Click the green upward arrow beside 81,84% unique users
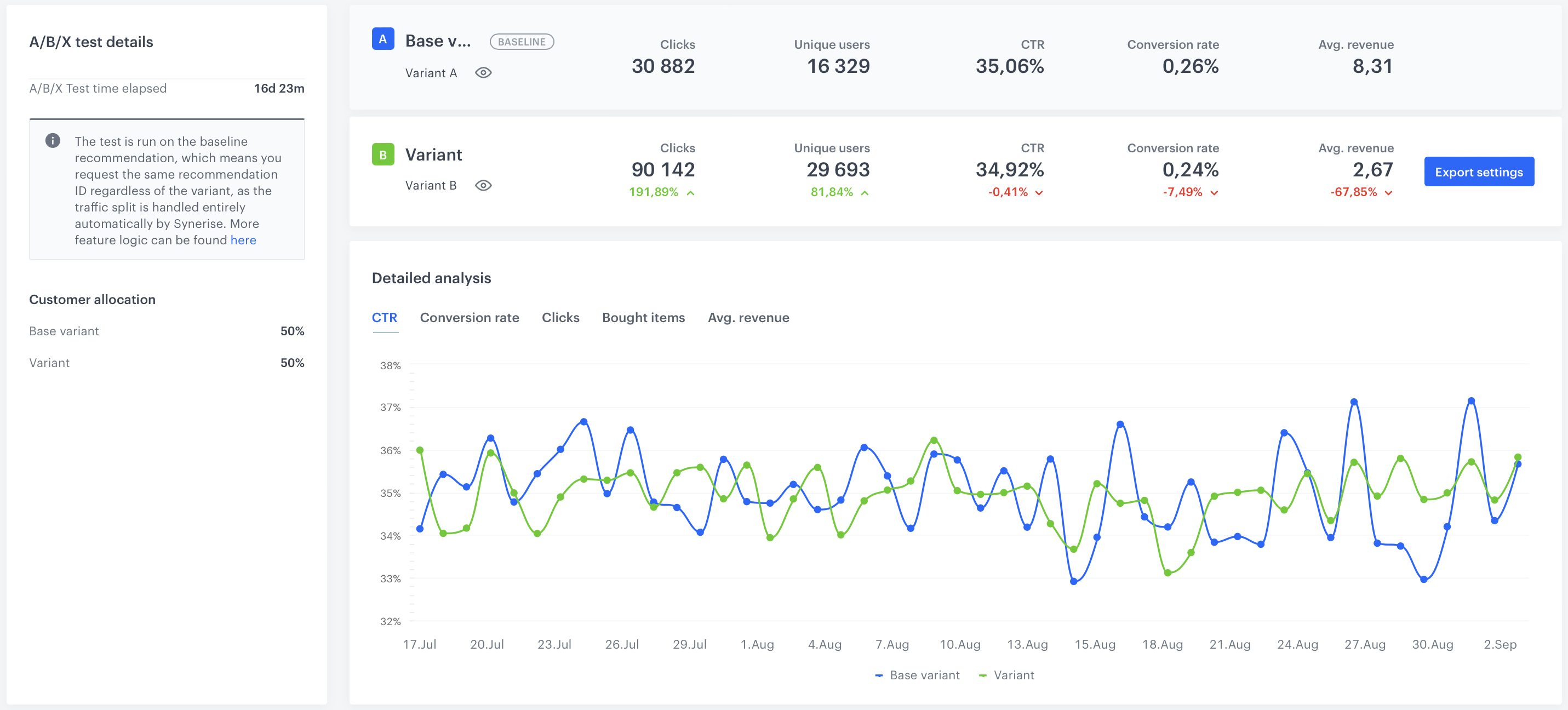Image resolution: width=1568 pixels, height=710 pixels. pos(865,192)
